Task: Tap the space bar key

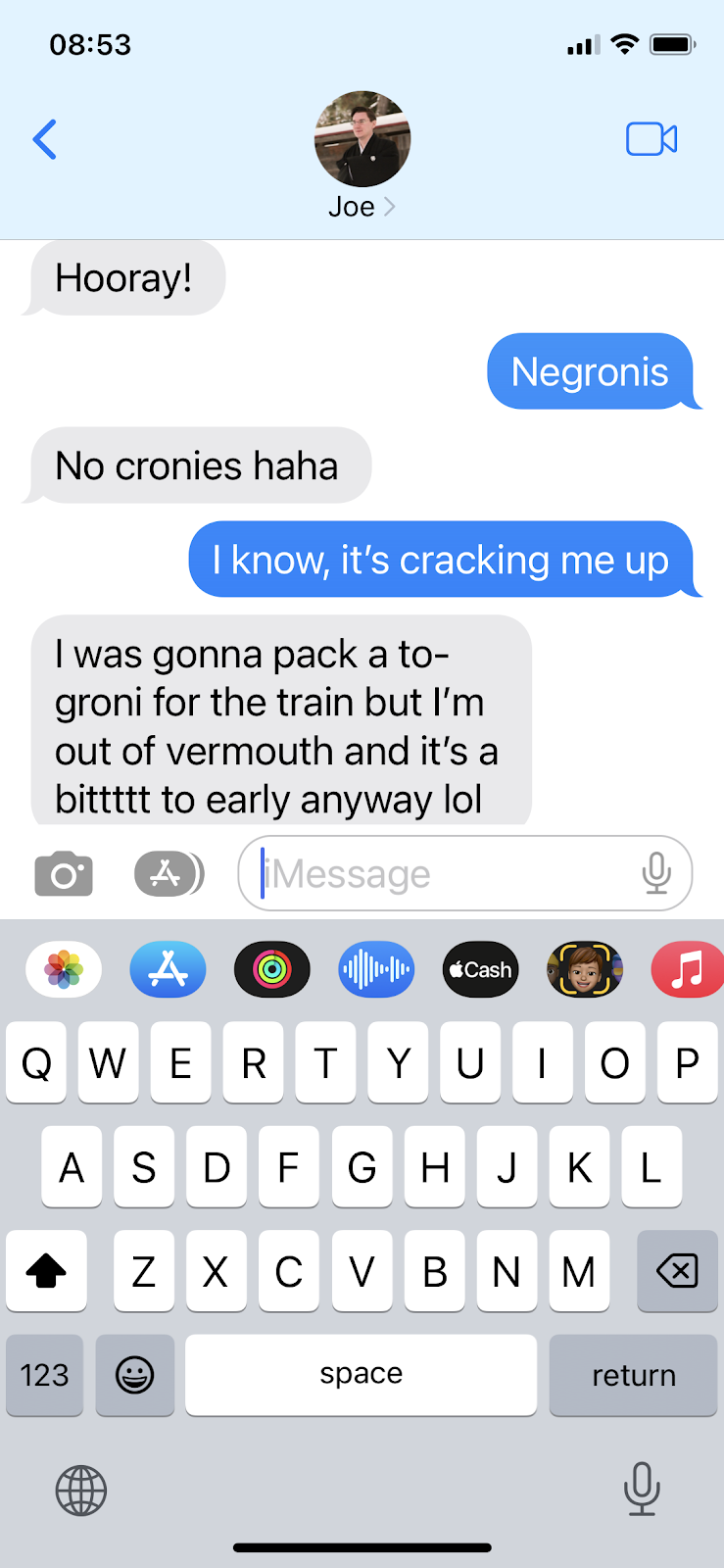Action: pyautogui.click(x=361, y=1375)
